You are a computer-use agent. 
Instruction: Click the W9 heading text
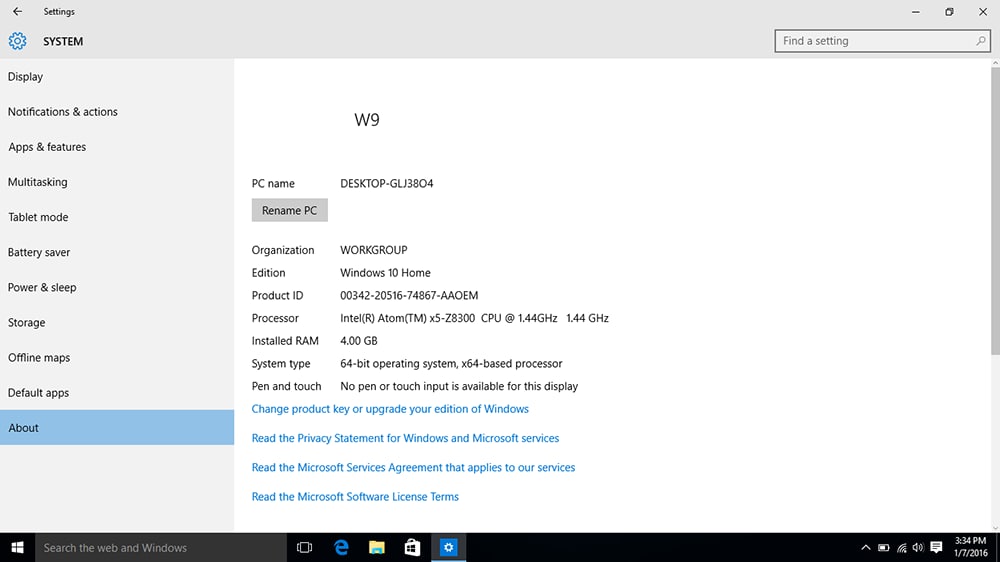point(367,120)
